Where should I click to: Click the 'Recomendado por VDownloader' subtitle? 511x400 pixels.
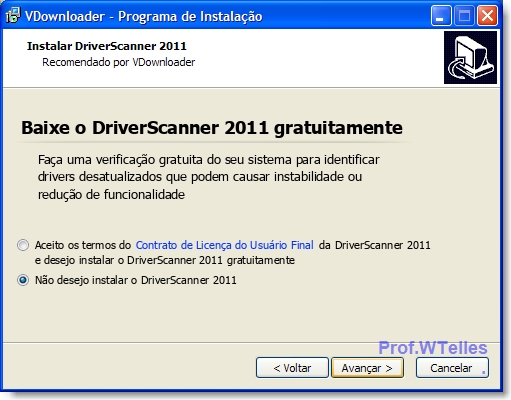(x=118, y=62)
